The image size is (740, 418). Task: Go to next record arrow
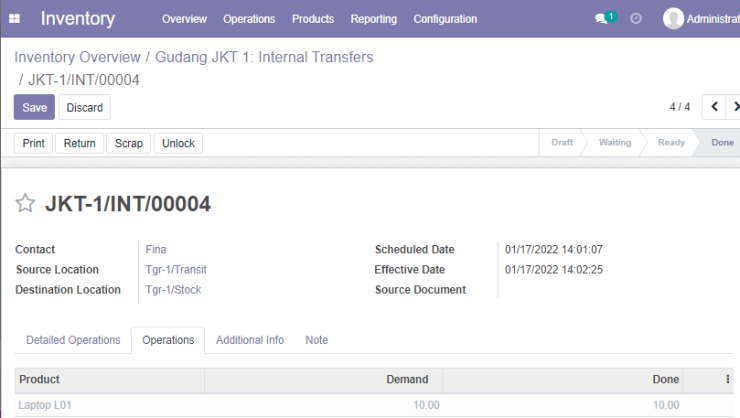coord(734,107)
